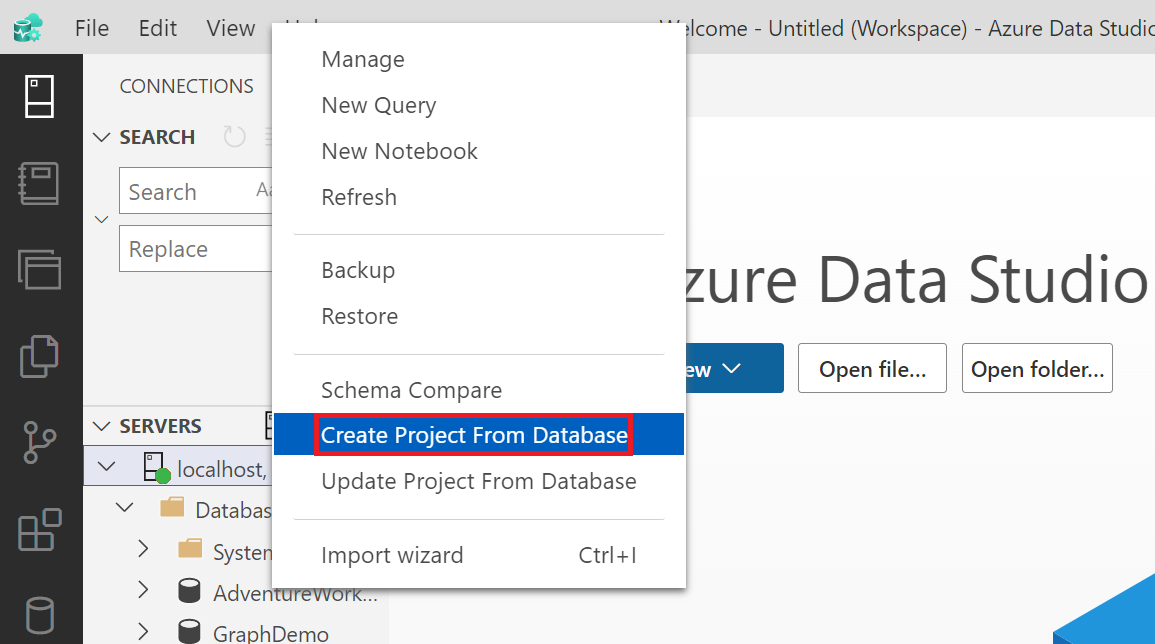This screenshot has height=644, width=1155.
Task: Expand the System databases folder
Action: click(x=143, y=551)
